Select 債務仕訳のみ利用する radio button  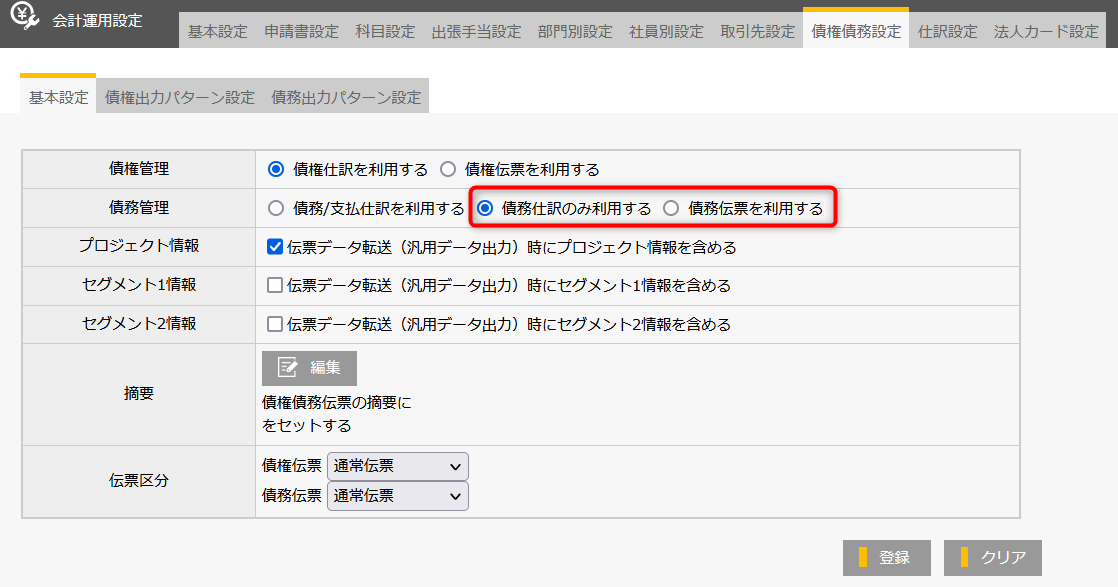click(x=485, y=208)
